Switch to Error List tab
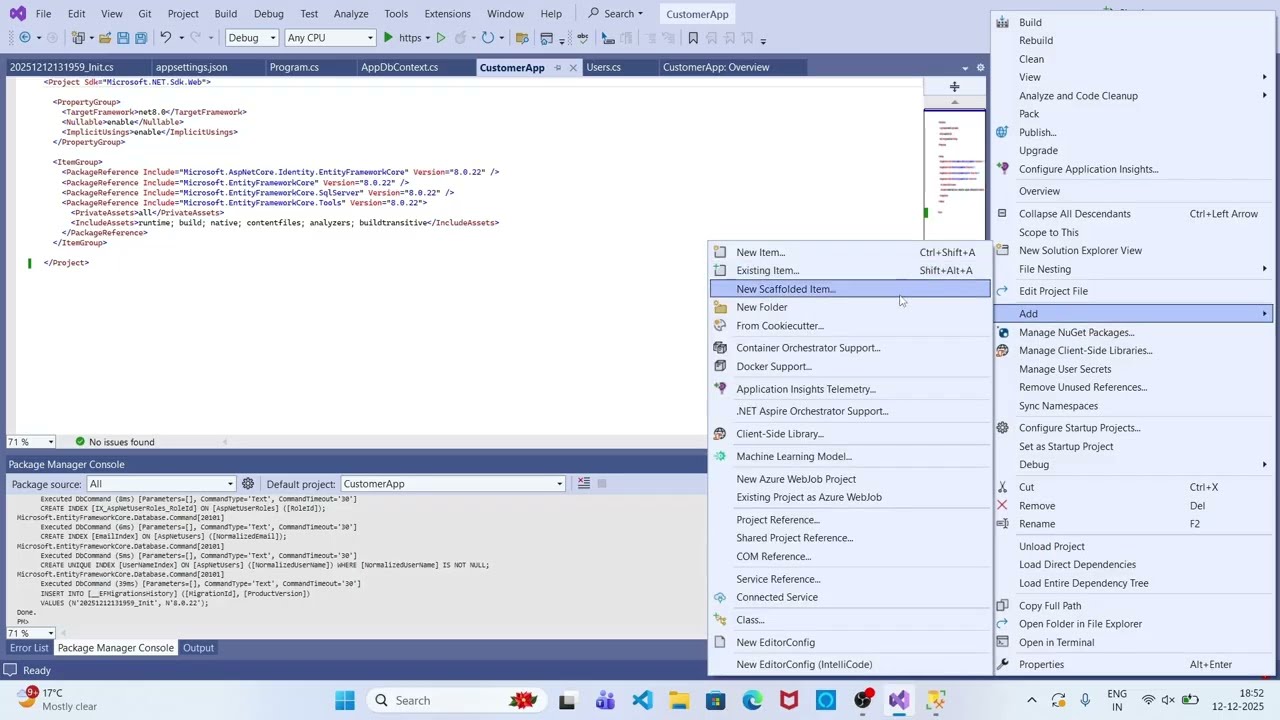Image resolution: width=1280 pixels, height=720 pixels. (x=28, y=648)
